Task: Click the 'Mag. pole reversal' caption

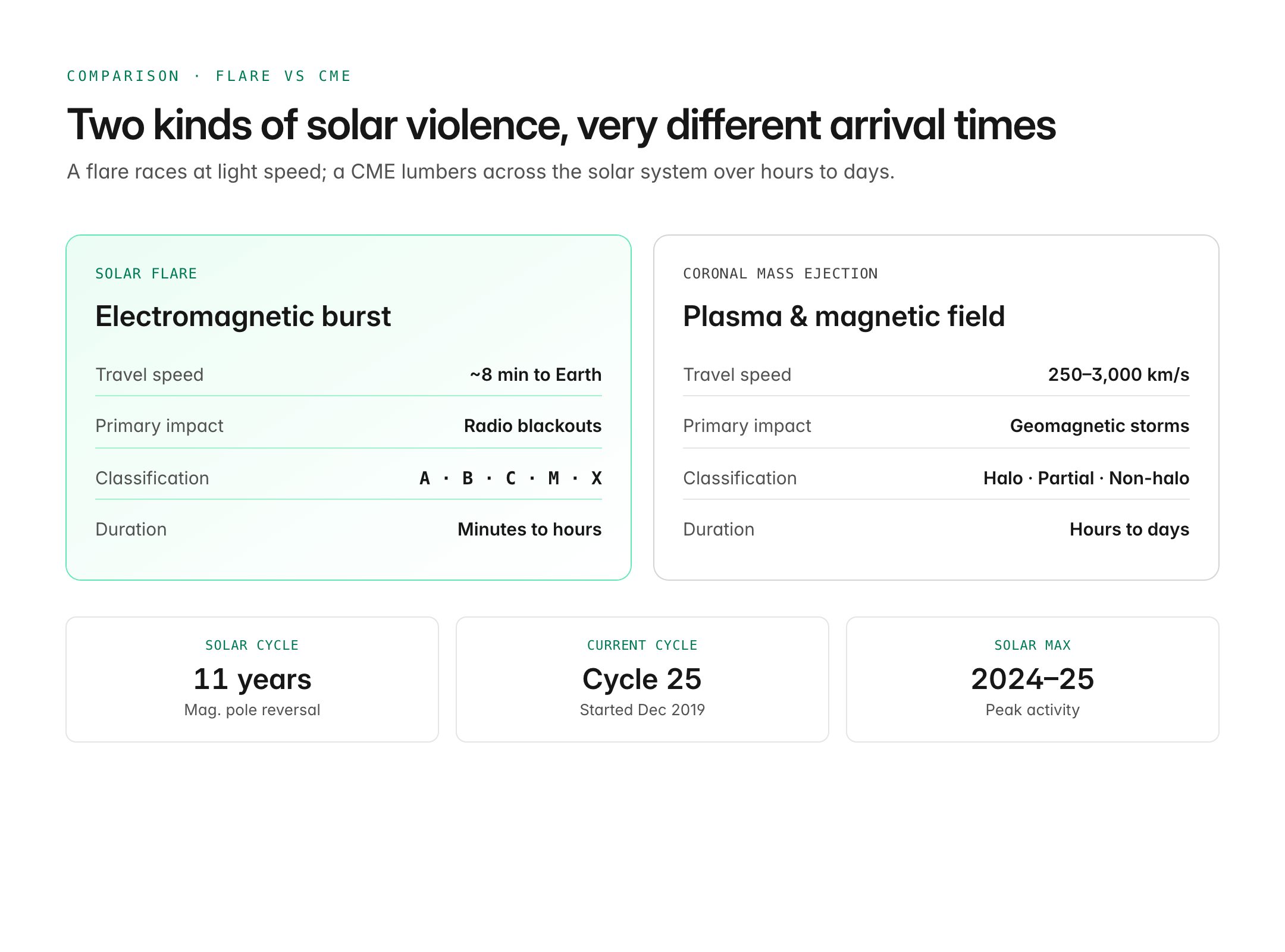Action: (252, 710)
